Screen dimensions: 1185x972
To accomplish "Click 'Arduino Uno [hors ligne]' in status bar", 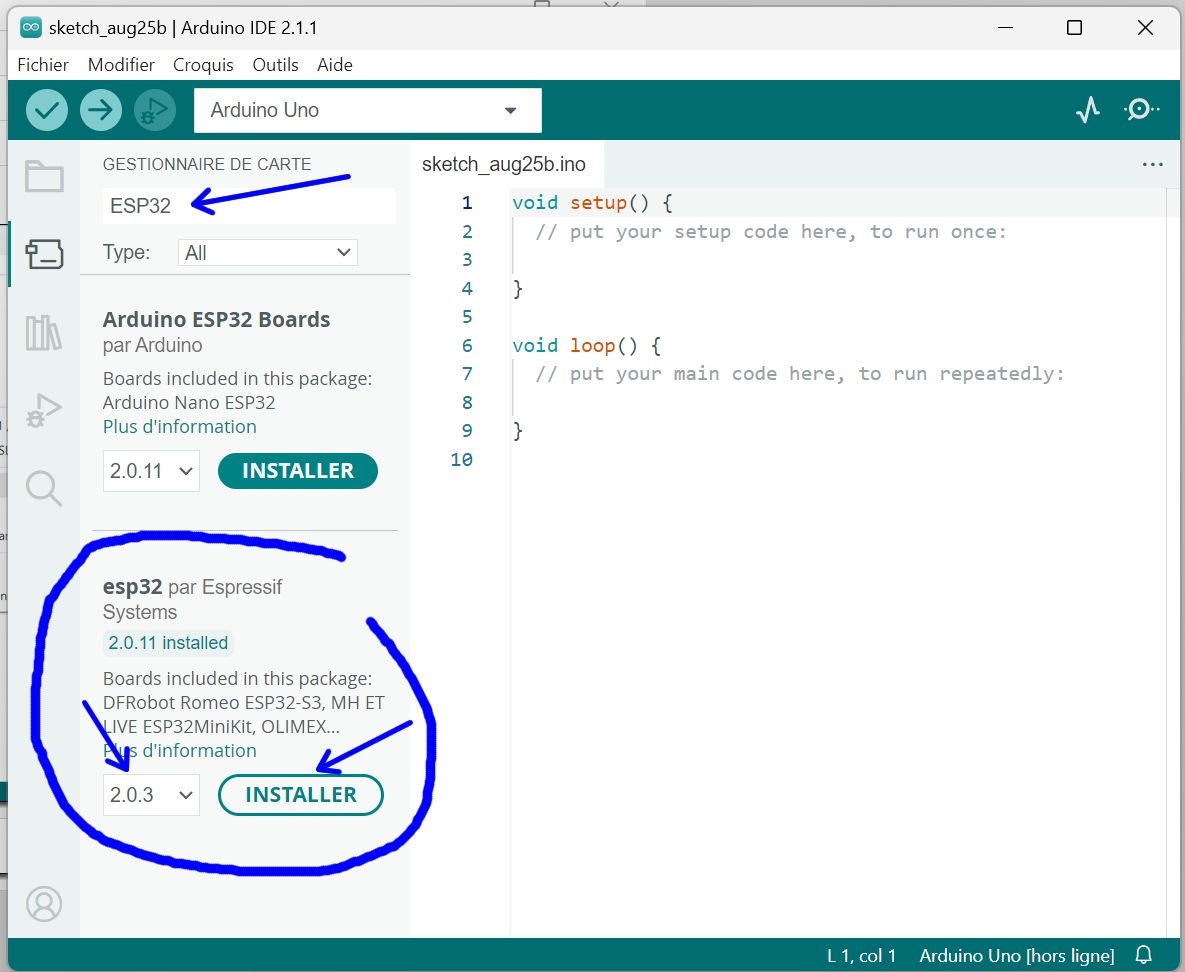I will pyautogui.click(x=1016, y=955).
